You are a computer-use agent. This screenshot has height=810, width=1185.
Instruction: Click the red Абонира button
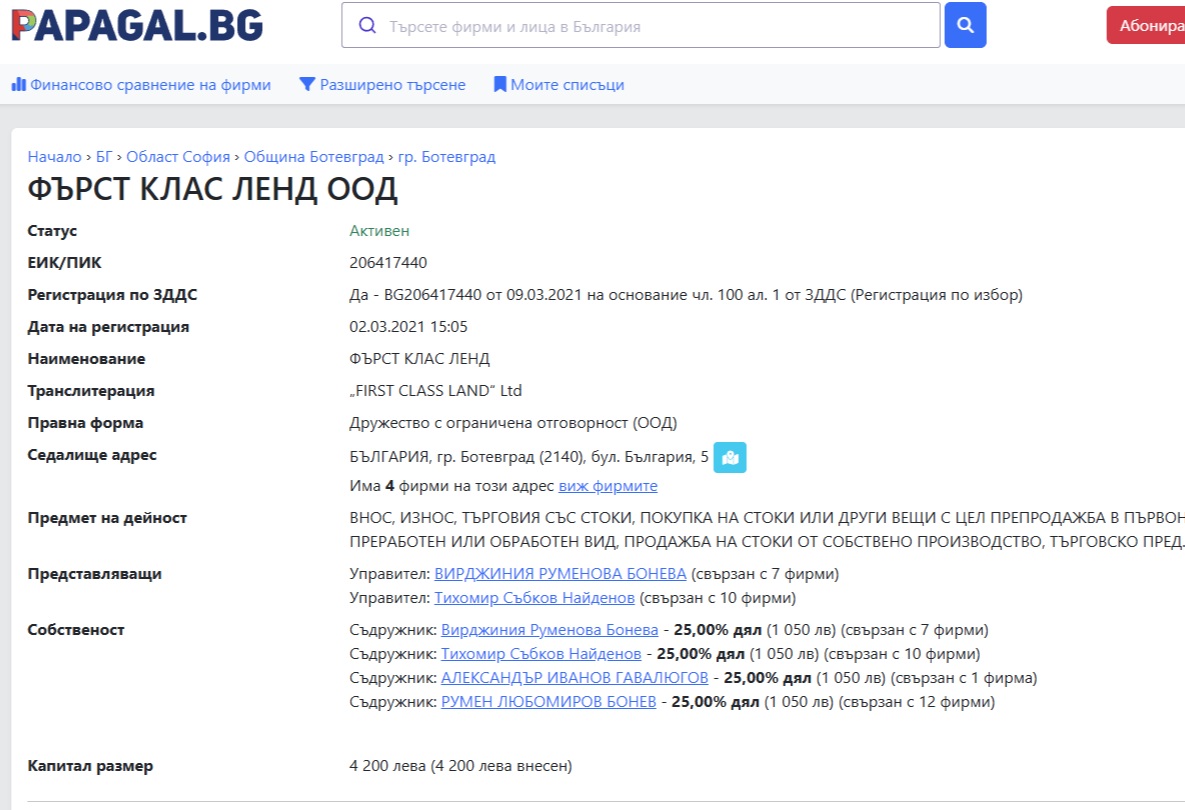click(x=1148, y=25)
